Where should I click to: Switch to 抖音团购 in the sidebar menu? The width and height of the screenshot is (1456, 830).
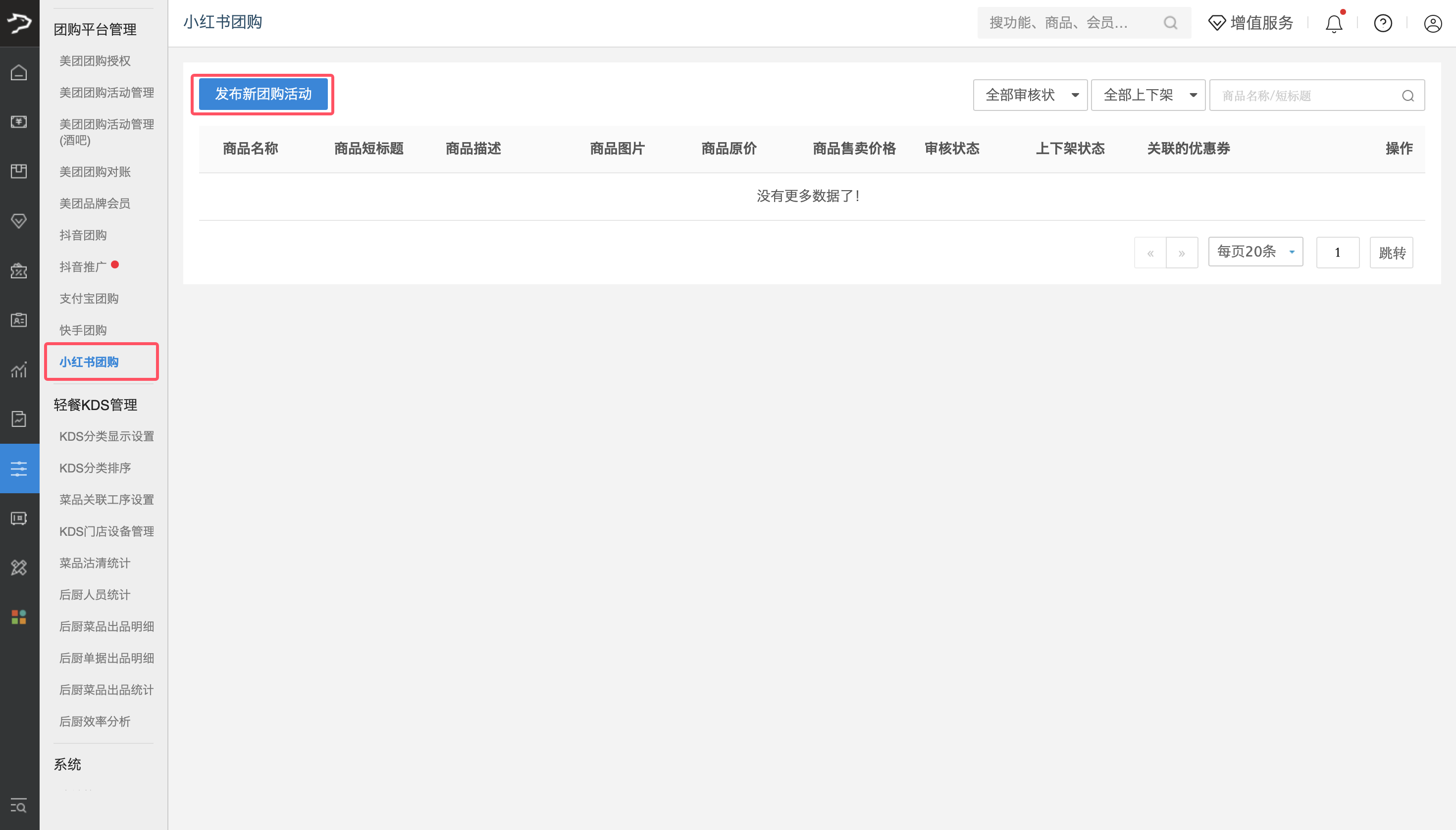(x=83, y=234)
